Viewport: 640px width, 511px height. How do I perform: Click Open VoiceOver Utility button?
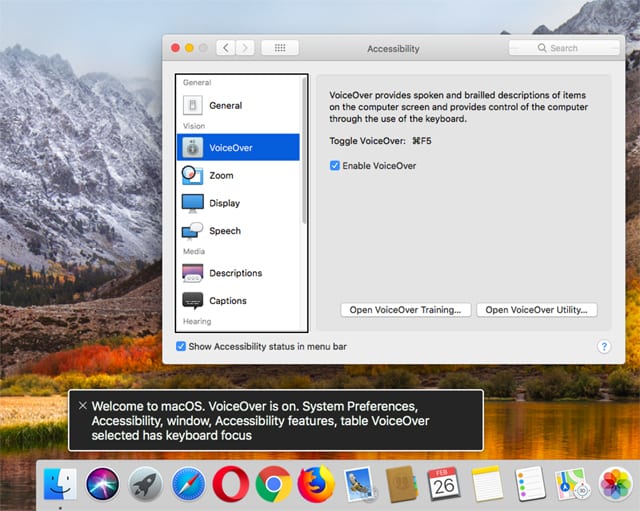click(x=536, y=310)
